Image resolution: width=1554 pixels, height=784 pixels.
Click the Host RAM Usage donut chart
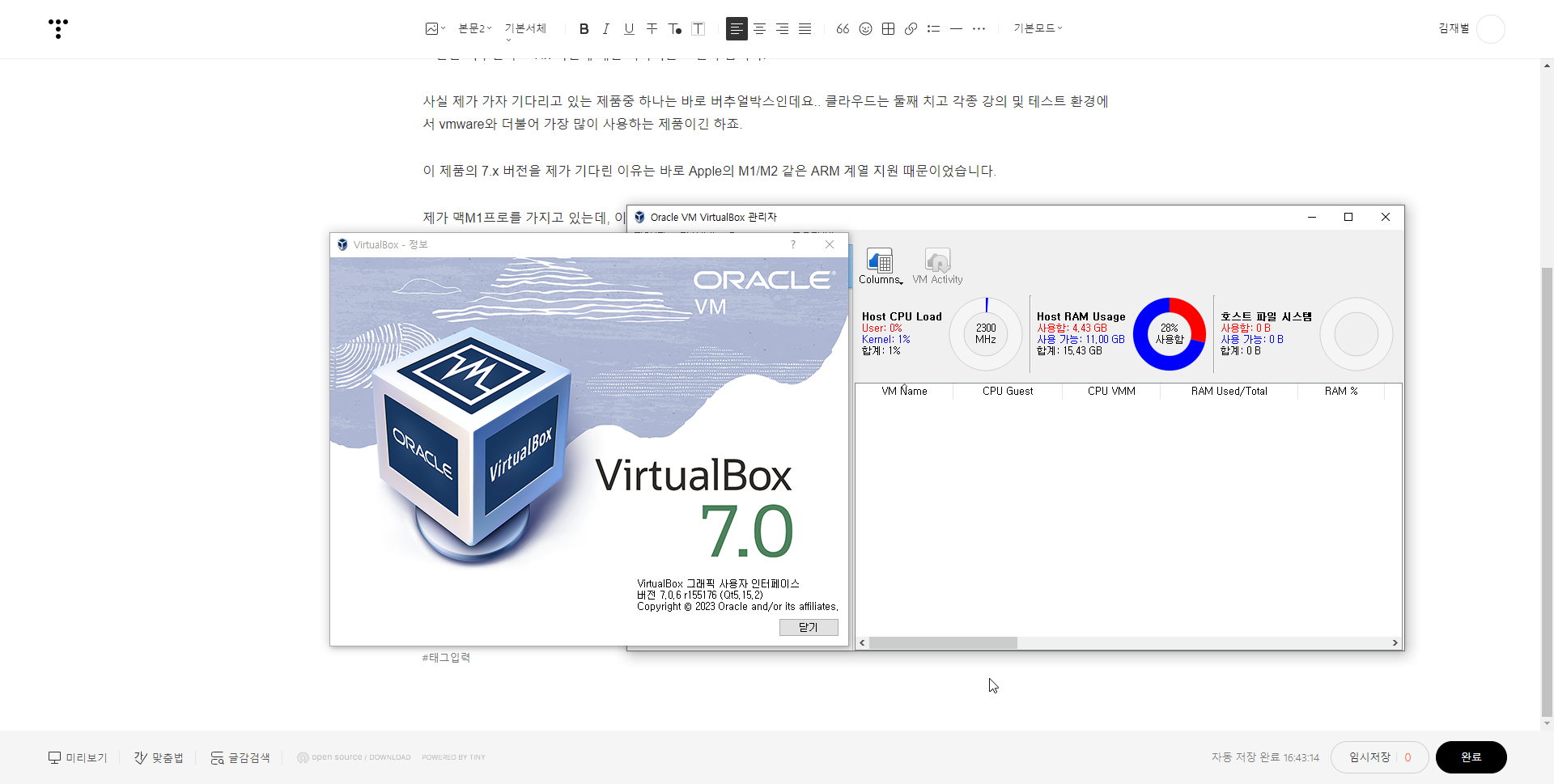1170,333
